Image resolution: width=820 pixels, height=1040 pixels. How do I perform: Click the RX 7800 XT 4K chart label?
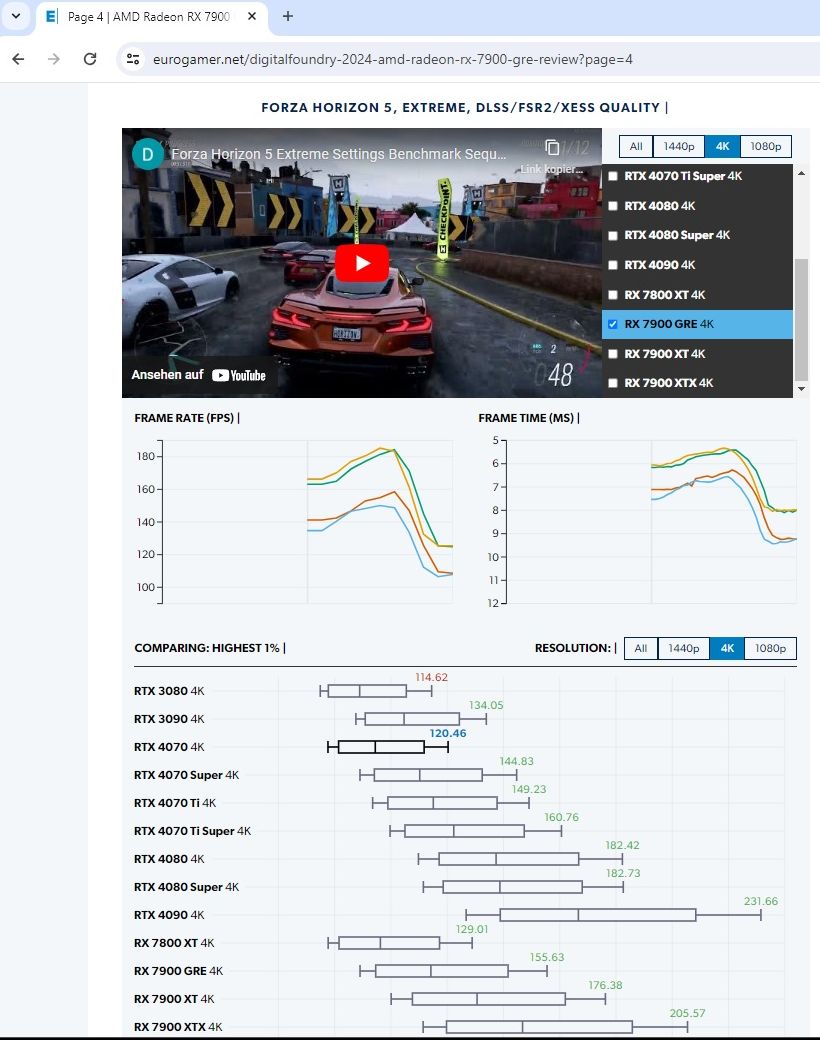point(174,943)
